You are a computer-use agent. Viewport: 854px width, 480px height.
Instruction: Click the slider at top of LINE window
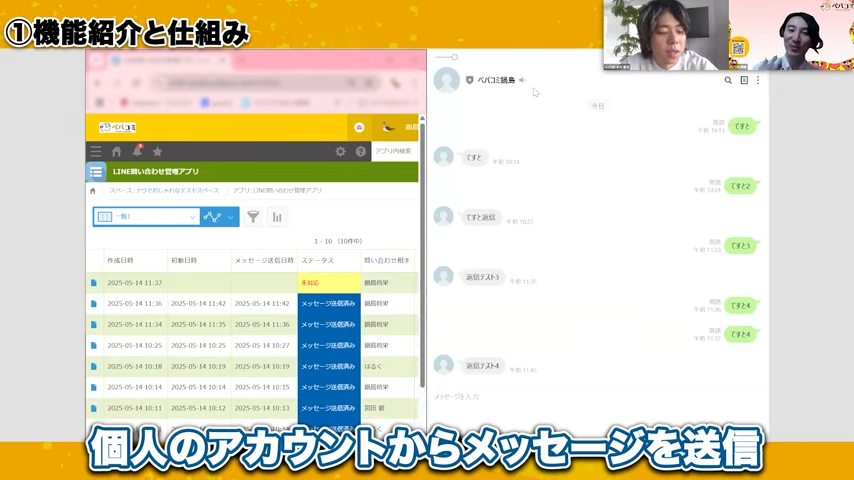tap(447, 57)
